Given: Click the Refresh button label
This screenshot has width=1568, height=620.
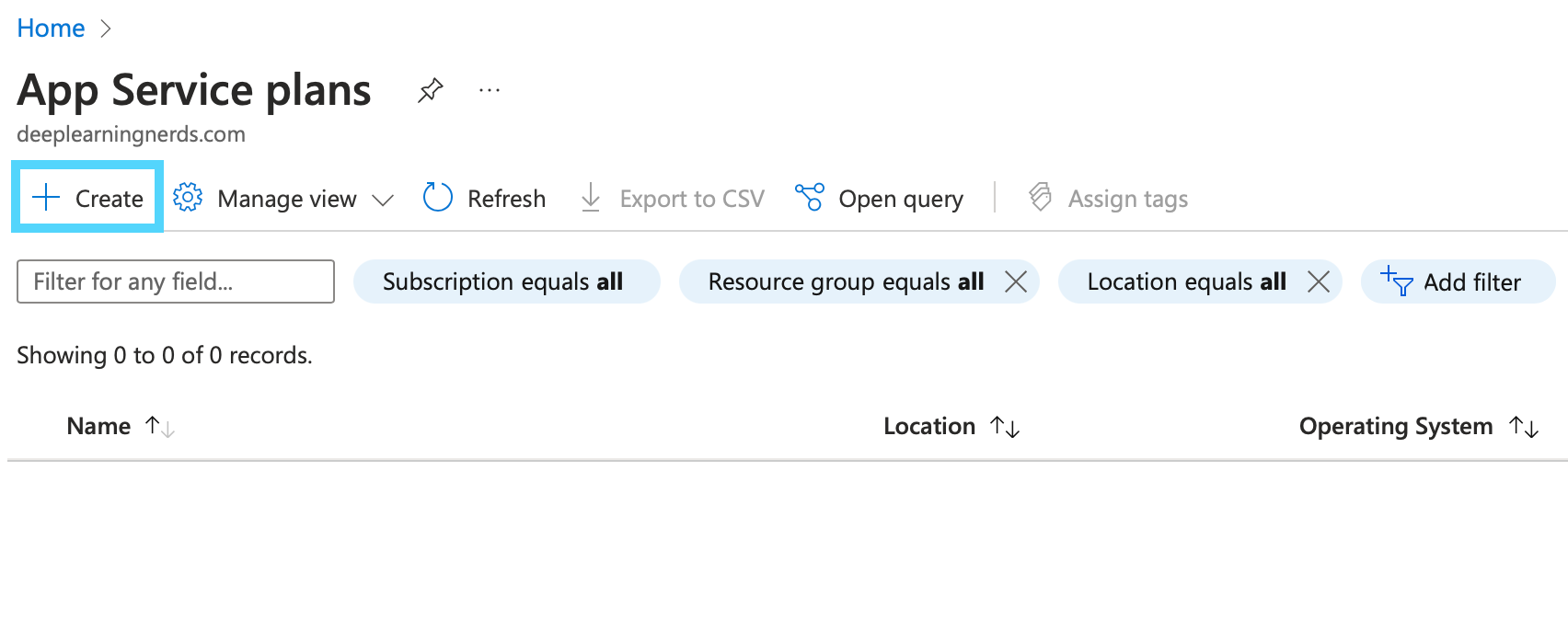Looking at the screenshot, I should coord(506,199).
